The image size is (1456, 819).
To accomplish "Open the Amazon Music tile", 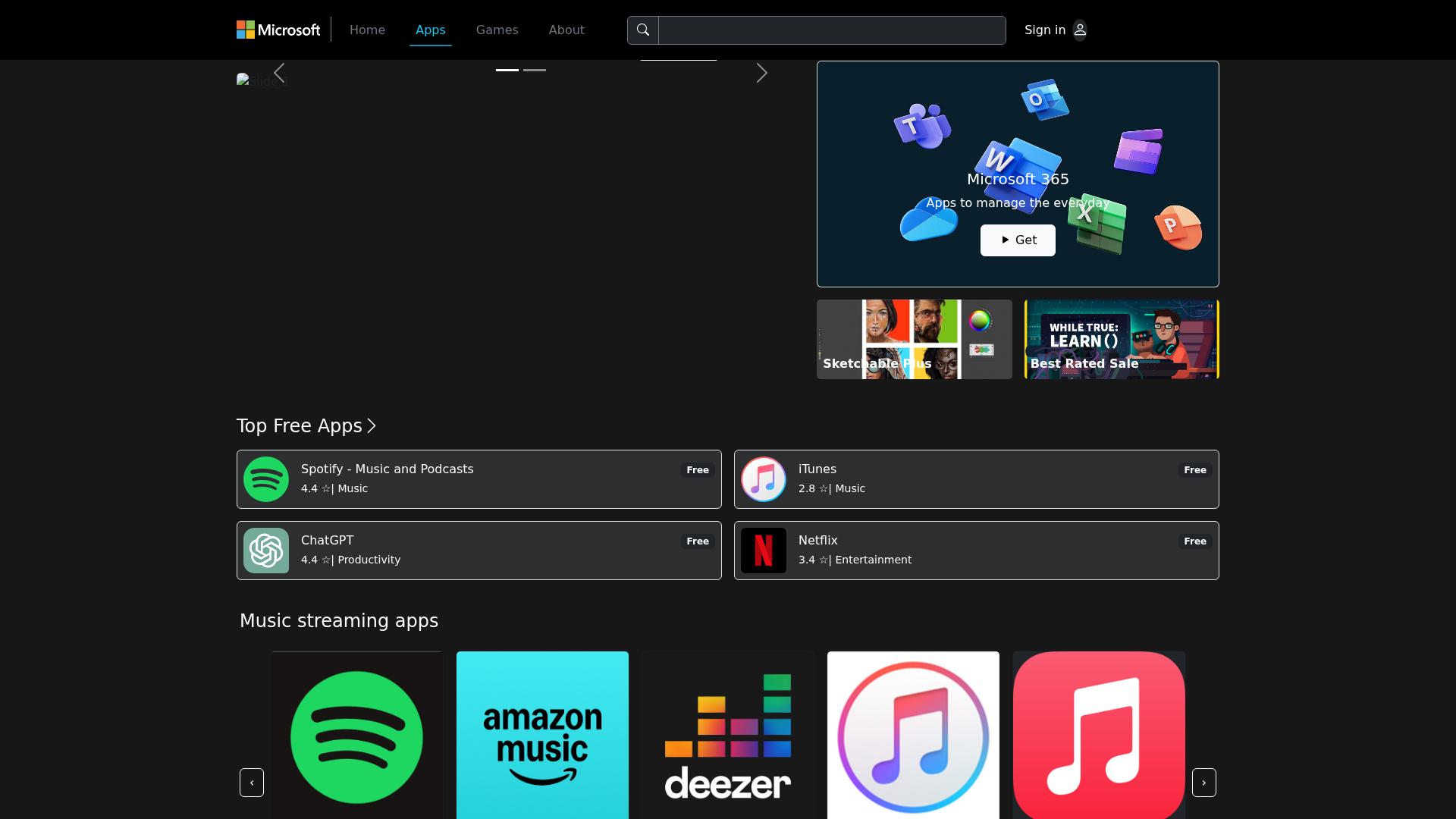I will 542,736.
